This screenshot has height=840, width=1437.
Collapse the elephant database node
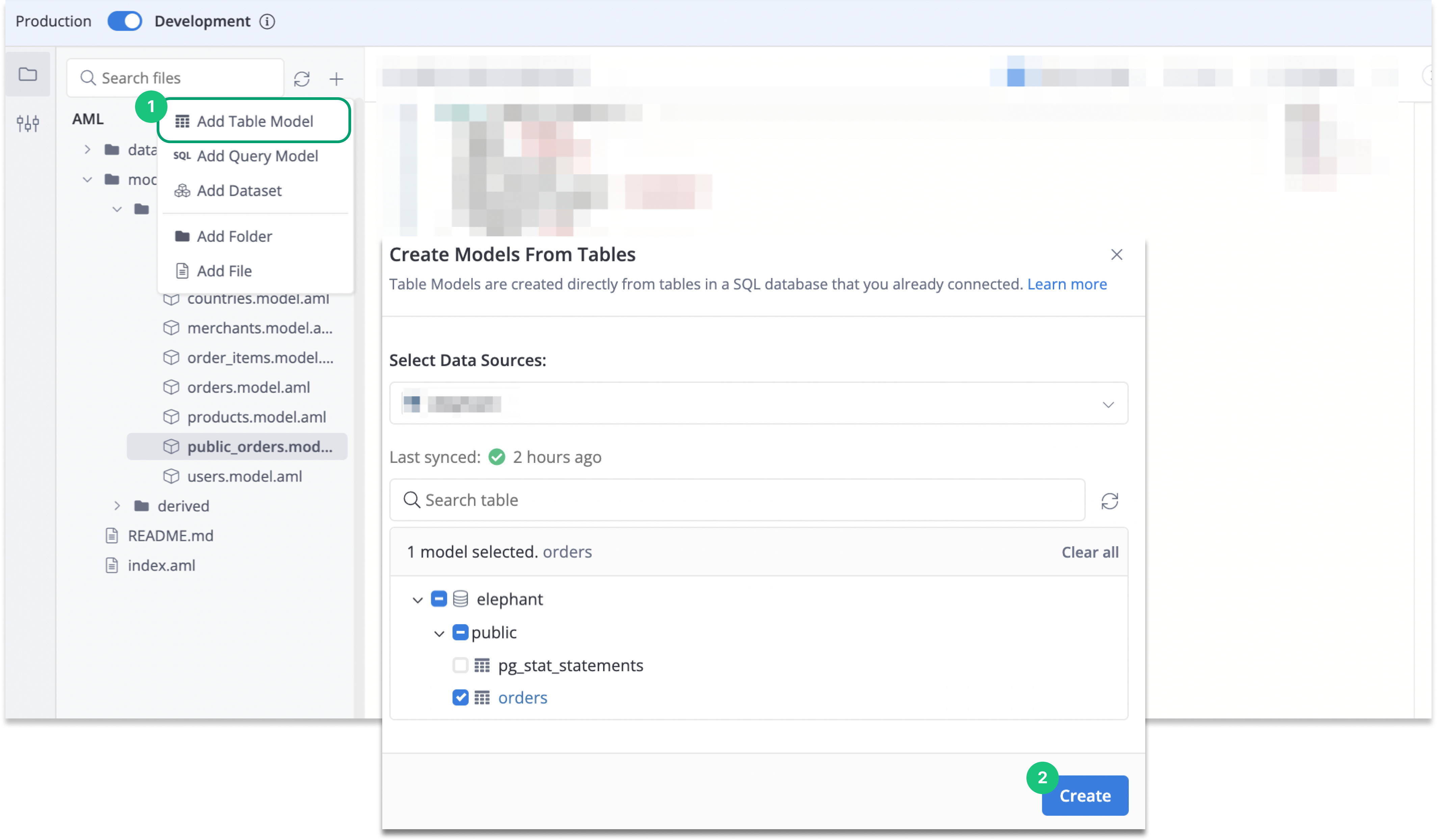(x=418, y=599)
